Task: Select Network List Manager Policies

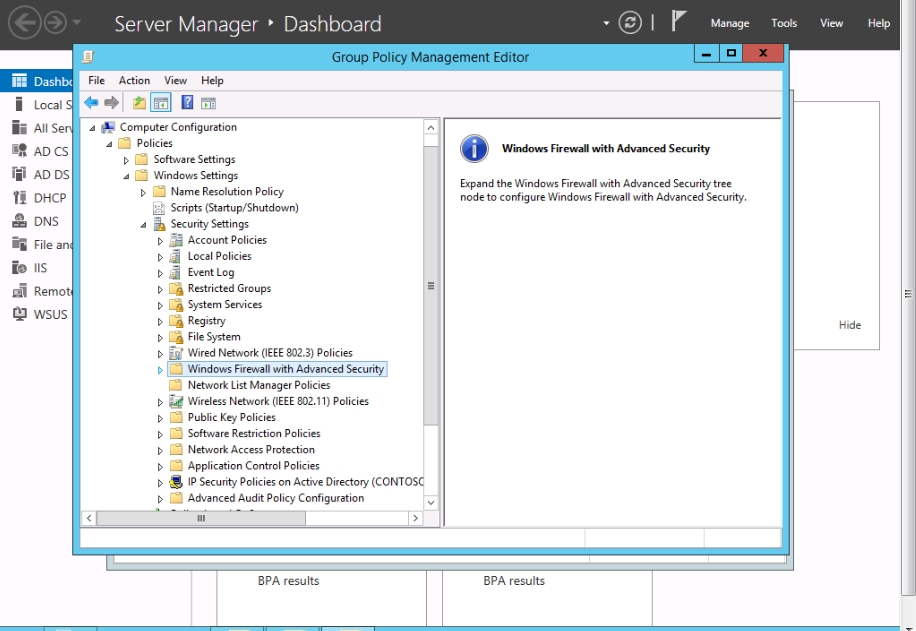Action: coord(258,385)
